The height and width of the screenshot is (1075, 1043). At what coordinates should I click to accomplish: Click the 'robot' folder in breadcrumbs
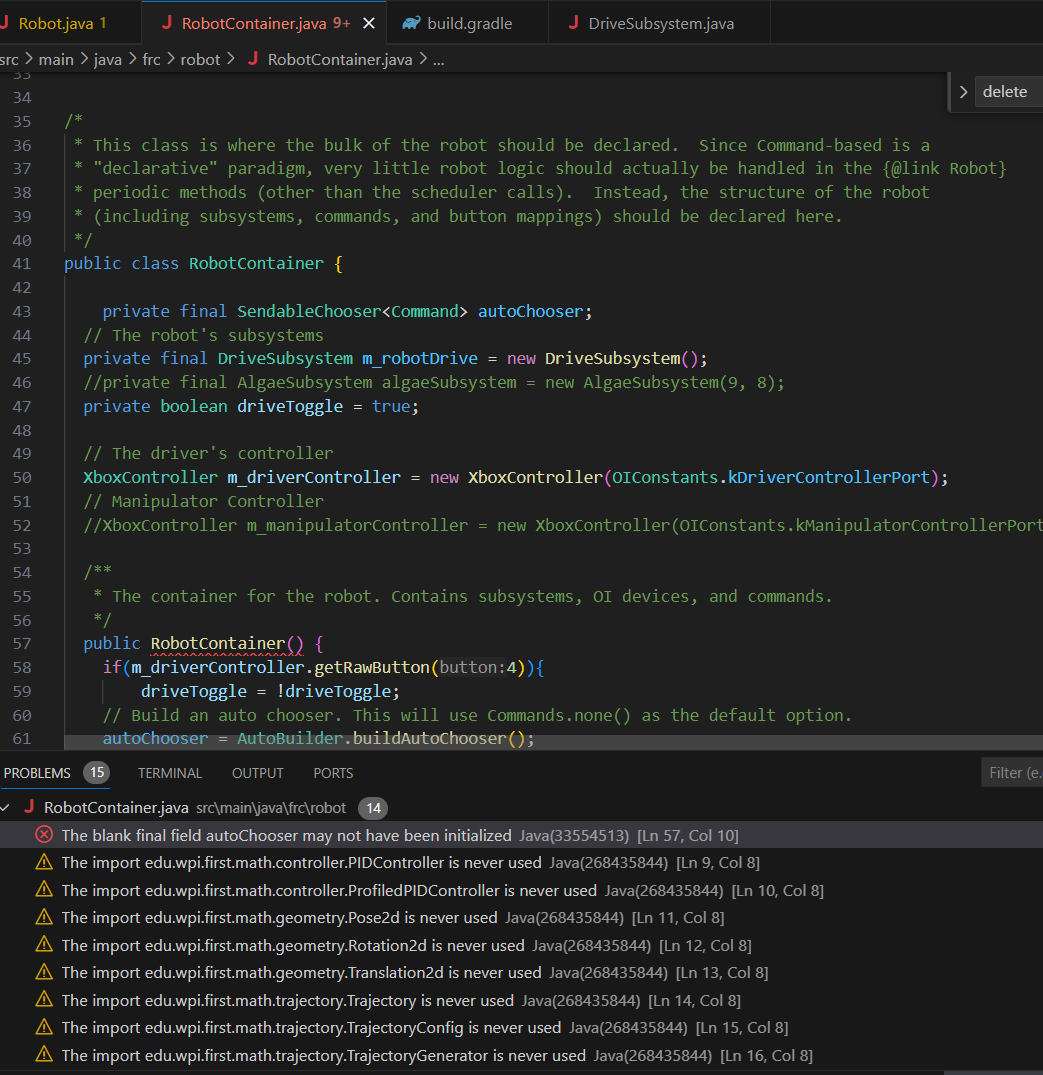coord(200,60)
